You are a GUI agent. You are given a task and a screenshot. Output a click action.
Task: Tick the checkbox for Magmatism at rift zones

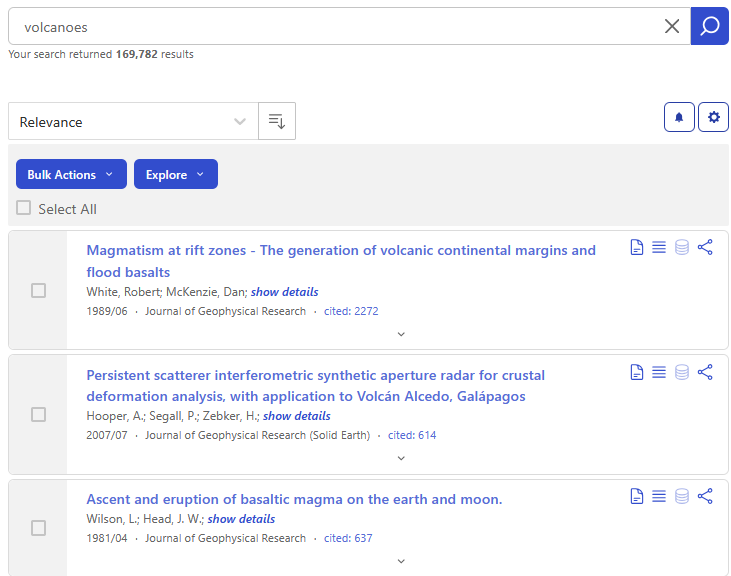click(x=38, y=290)
